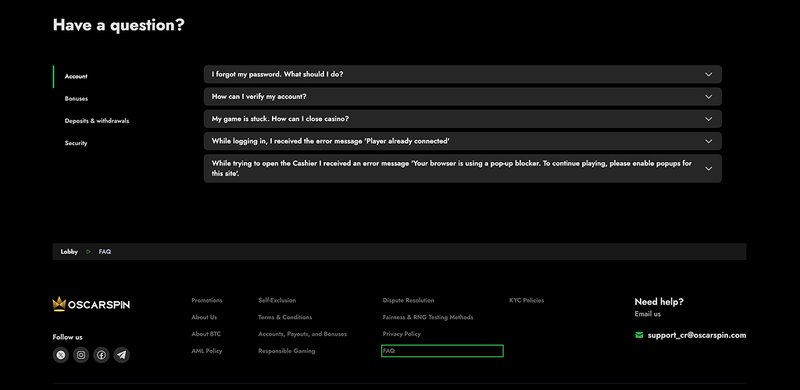
Task: Click the 'Email us' label
Action: [647, 314]
